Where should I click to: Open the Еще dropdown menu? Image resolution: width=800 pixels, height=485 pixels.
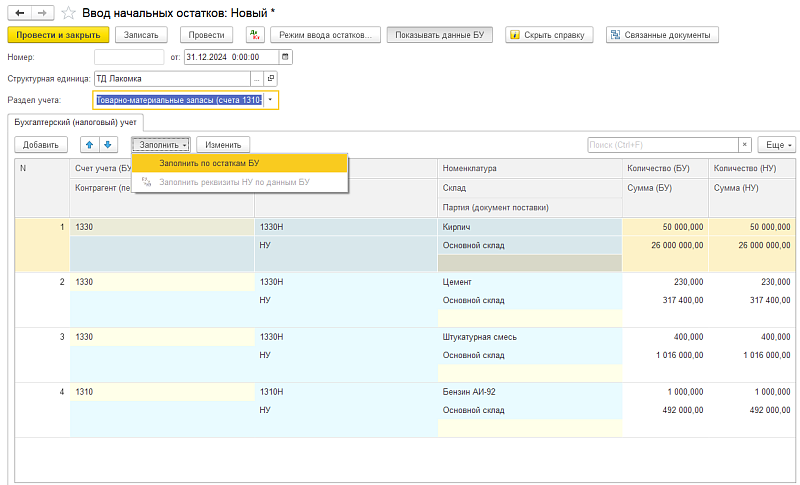pos(776,145)
